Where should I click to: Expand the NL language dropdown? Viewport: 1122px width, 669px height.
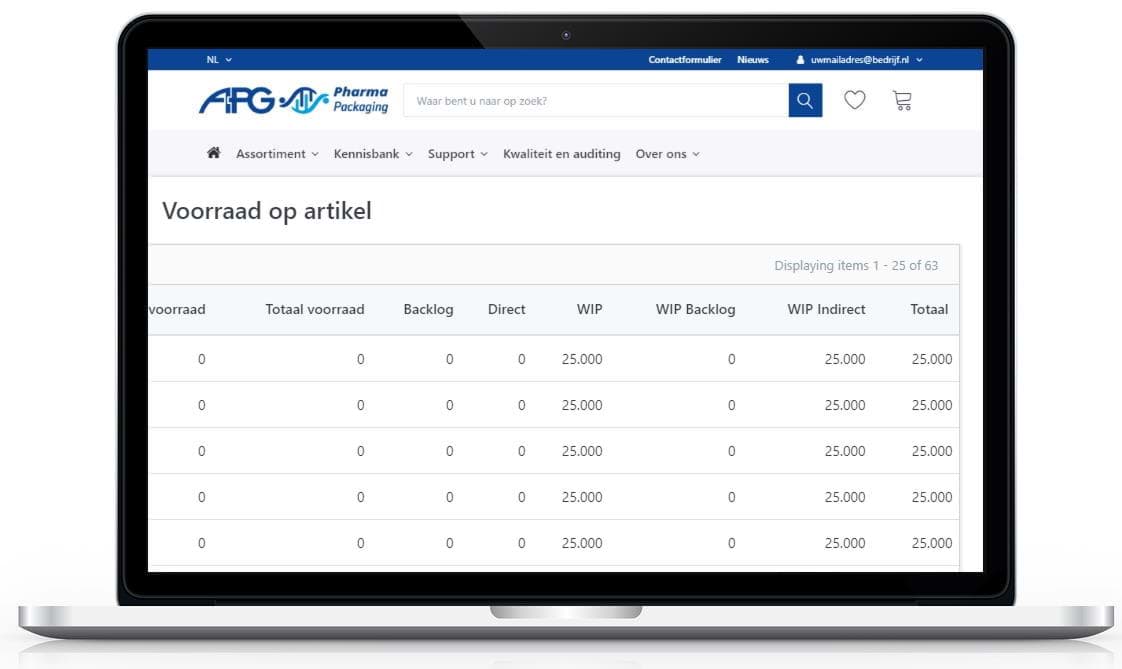point(219,60)
